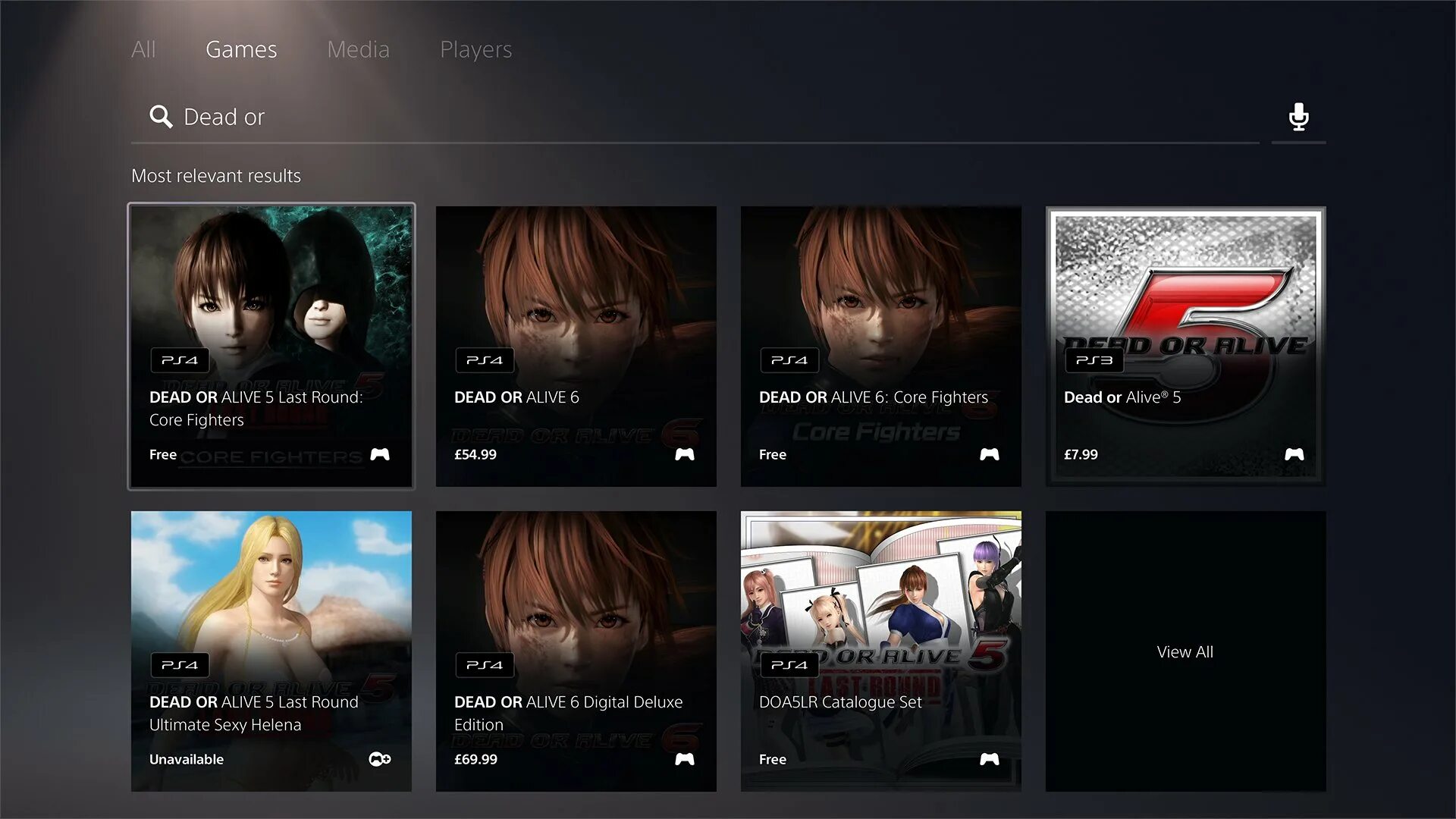The image size is (1456, 819).
Task: Select the Games tab
Action: 241,49
